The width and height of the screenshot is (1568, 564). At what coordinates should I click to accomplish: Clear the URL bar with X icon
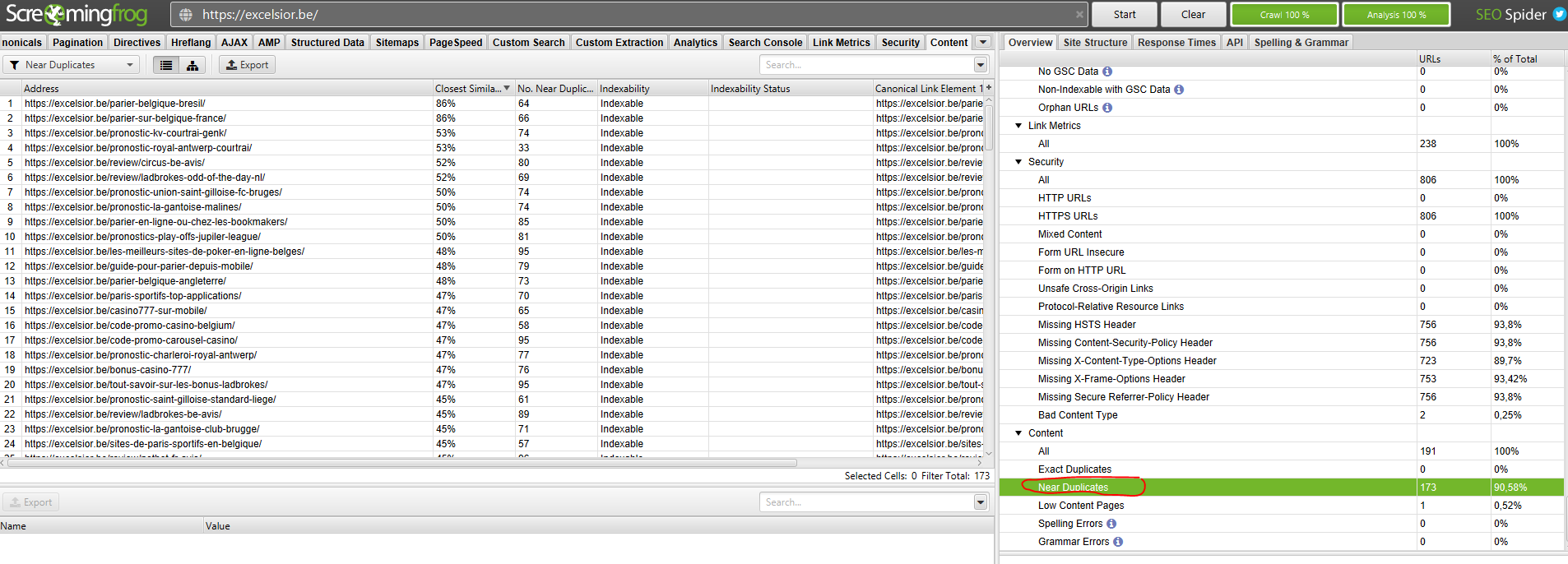click(1079, 14)
